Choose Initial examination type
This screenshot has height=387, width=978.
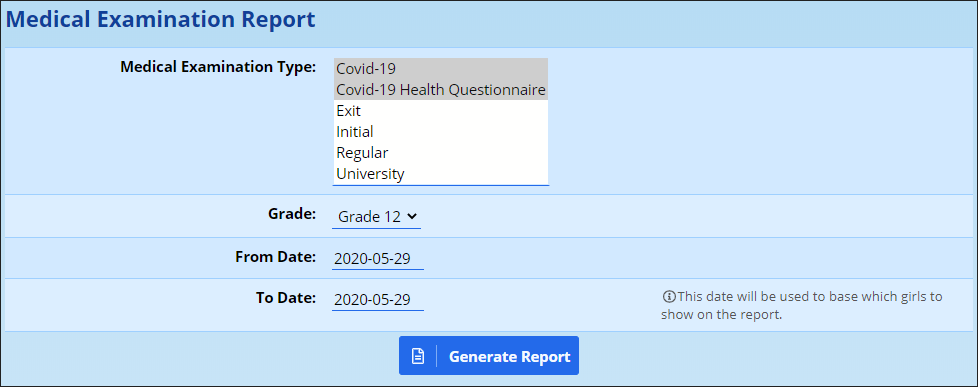pyautogui.click(x=441, y=132)
